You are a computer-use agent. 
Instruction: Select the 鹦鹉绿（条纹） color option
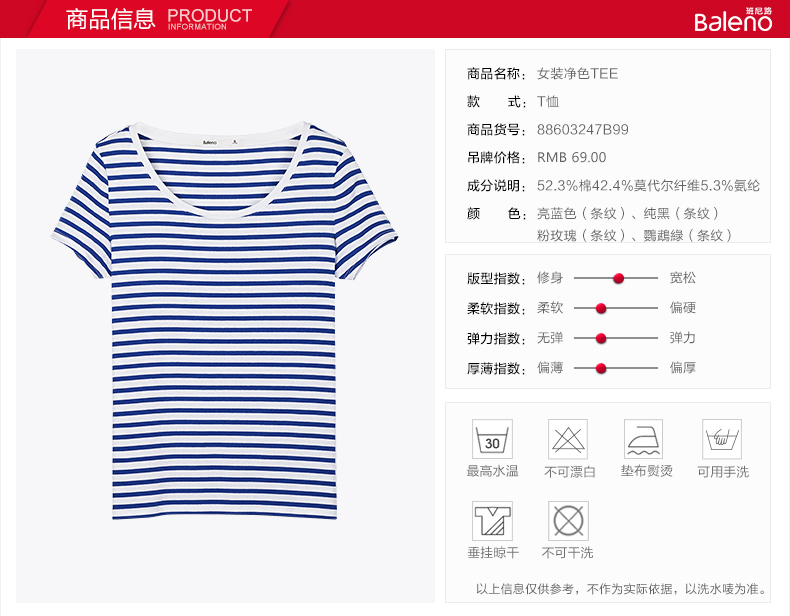[688, 235]
